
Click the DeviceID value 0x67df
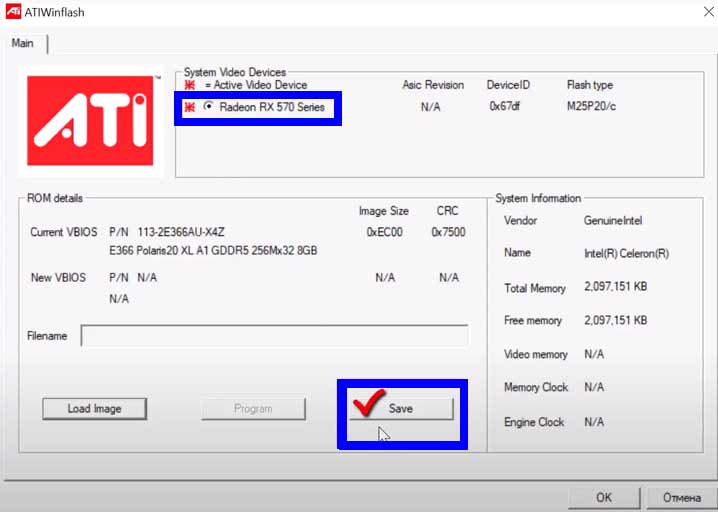(x=504, y=106)
